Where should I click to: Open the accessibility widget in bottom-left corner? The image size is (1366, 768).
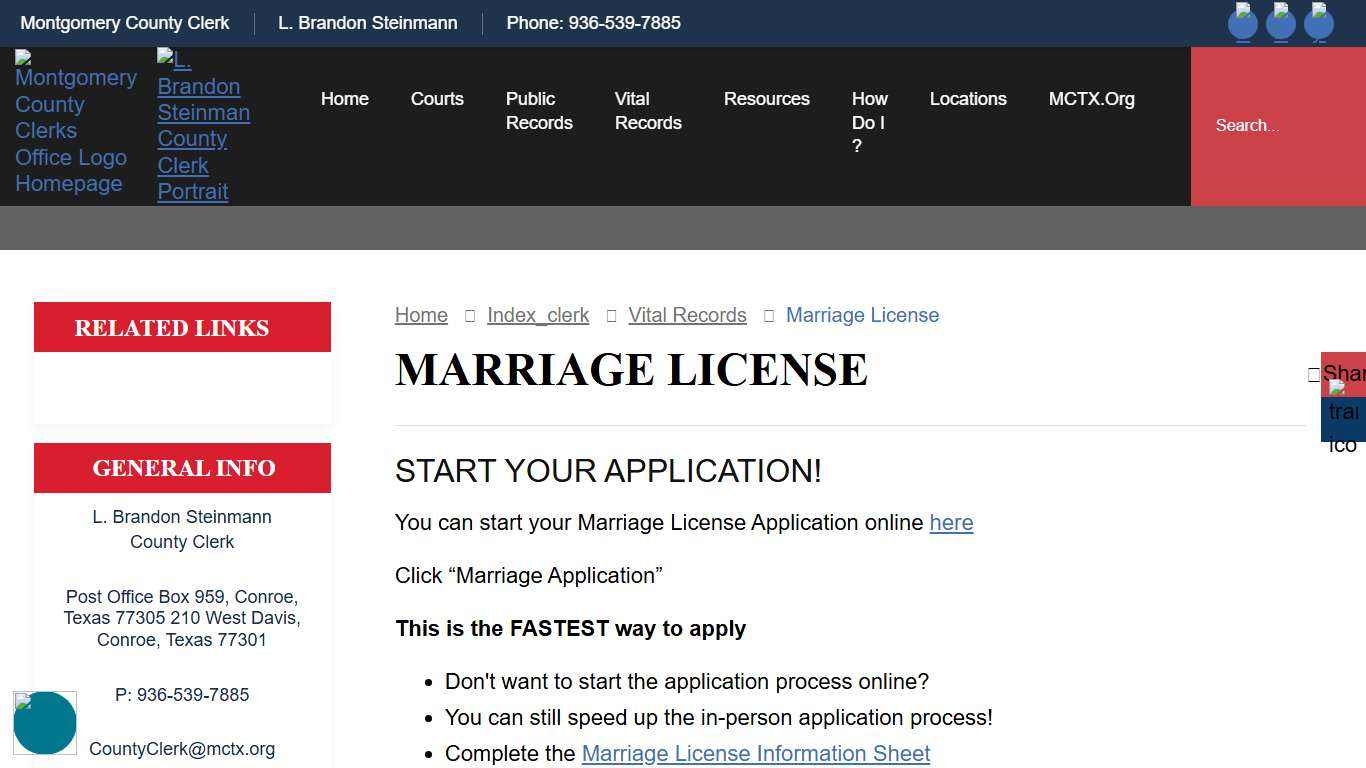pos(45,722)
